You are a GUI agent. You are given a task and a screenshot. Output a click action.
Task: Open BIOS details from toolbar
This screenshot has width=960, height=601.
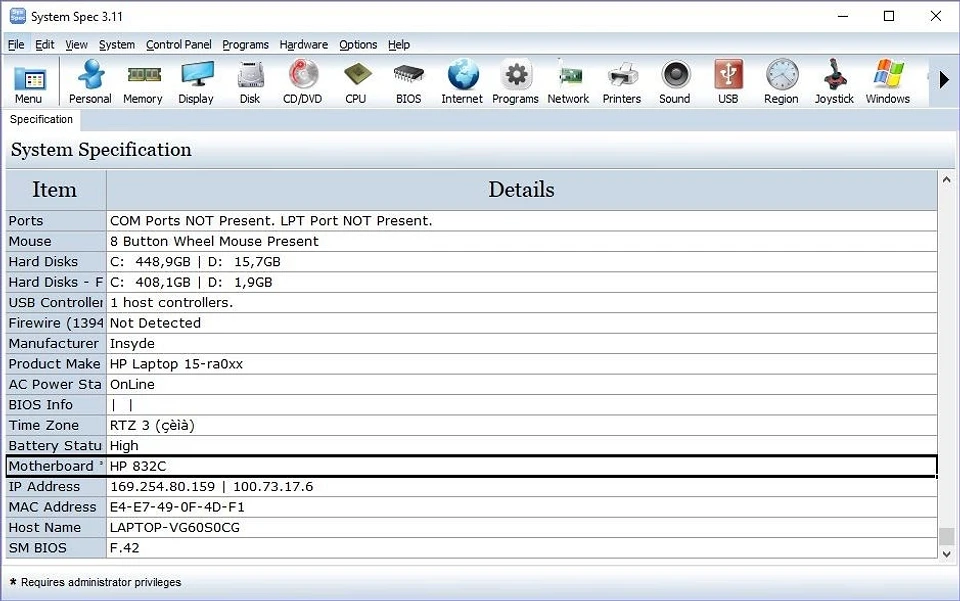pyautogui.click(x=408, y=81)
